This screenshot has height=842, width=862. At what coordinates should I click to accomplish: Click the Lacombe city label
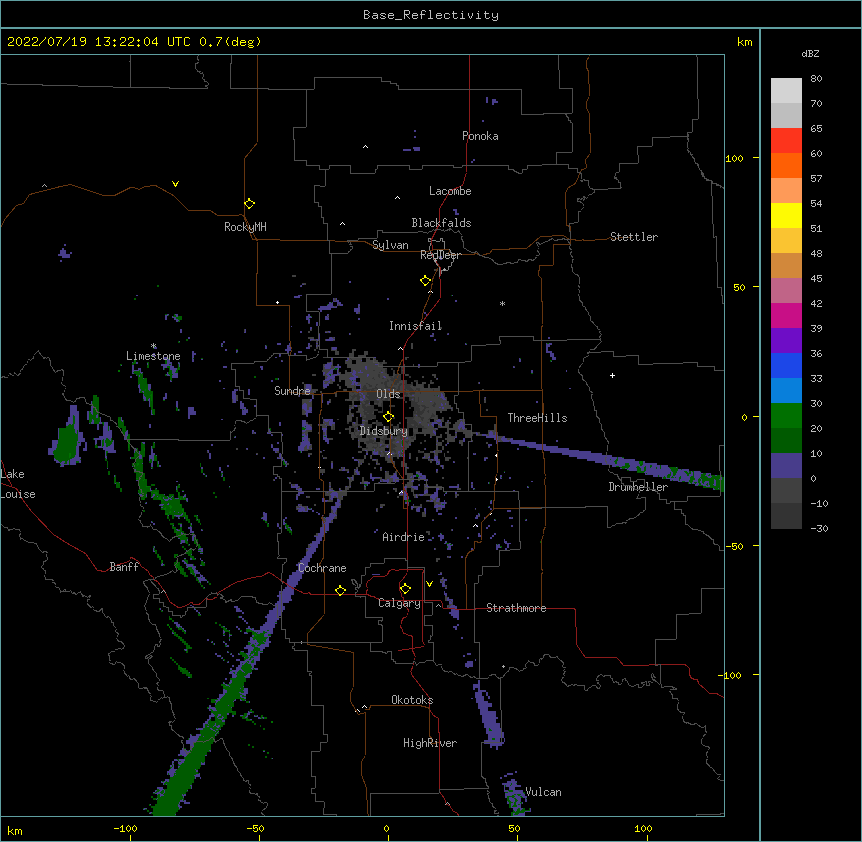(x=450, y=191)
